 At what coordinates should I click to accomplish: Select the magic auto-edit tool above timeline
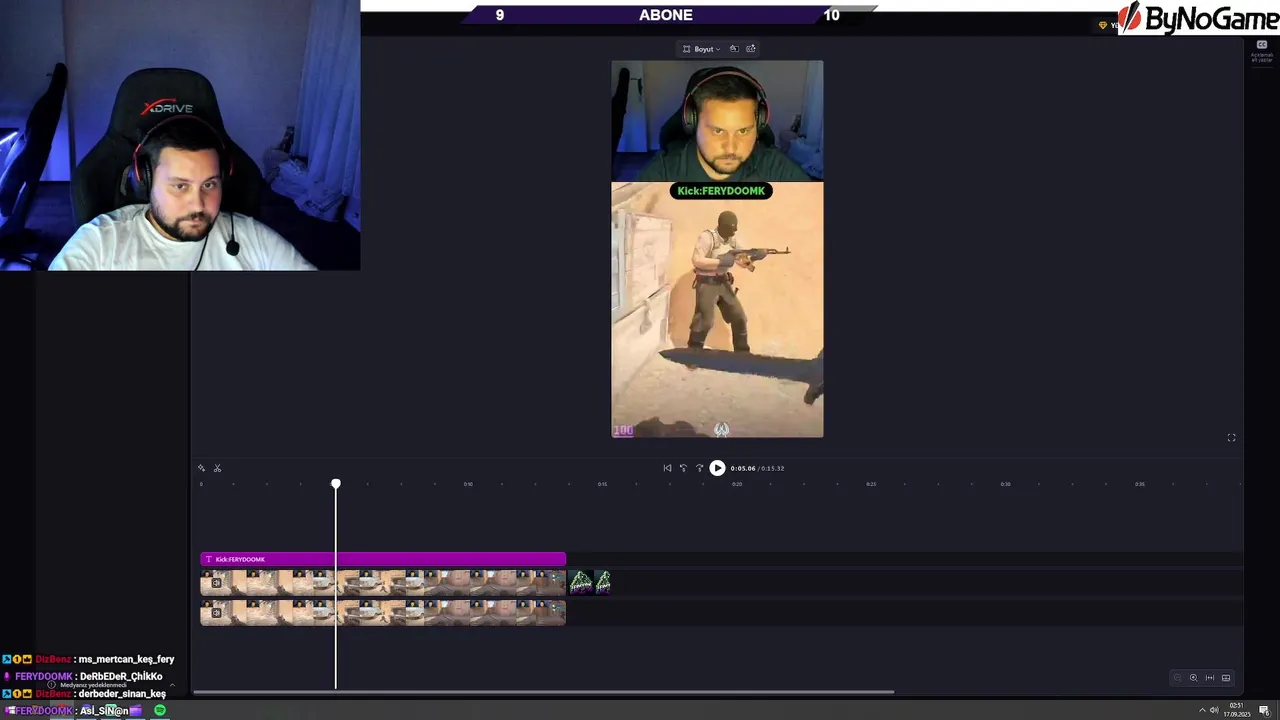pyautogui.click(x=201, y=468)
